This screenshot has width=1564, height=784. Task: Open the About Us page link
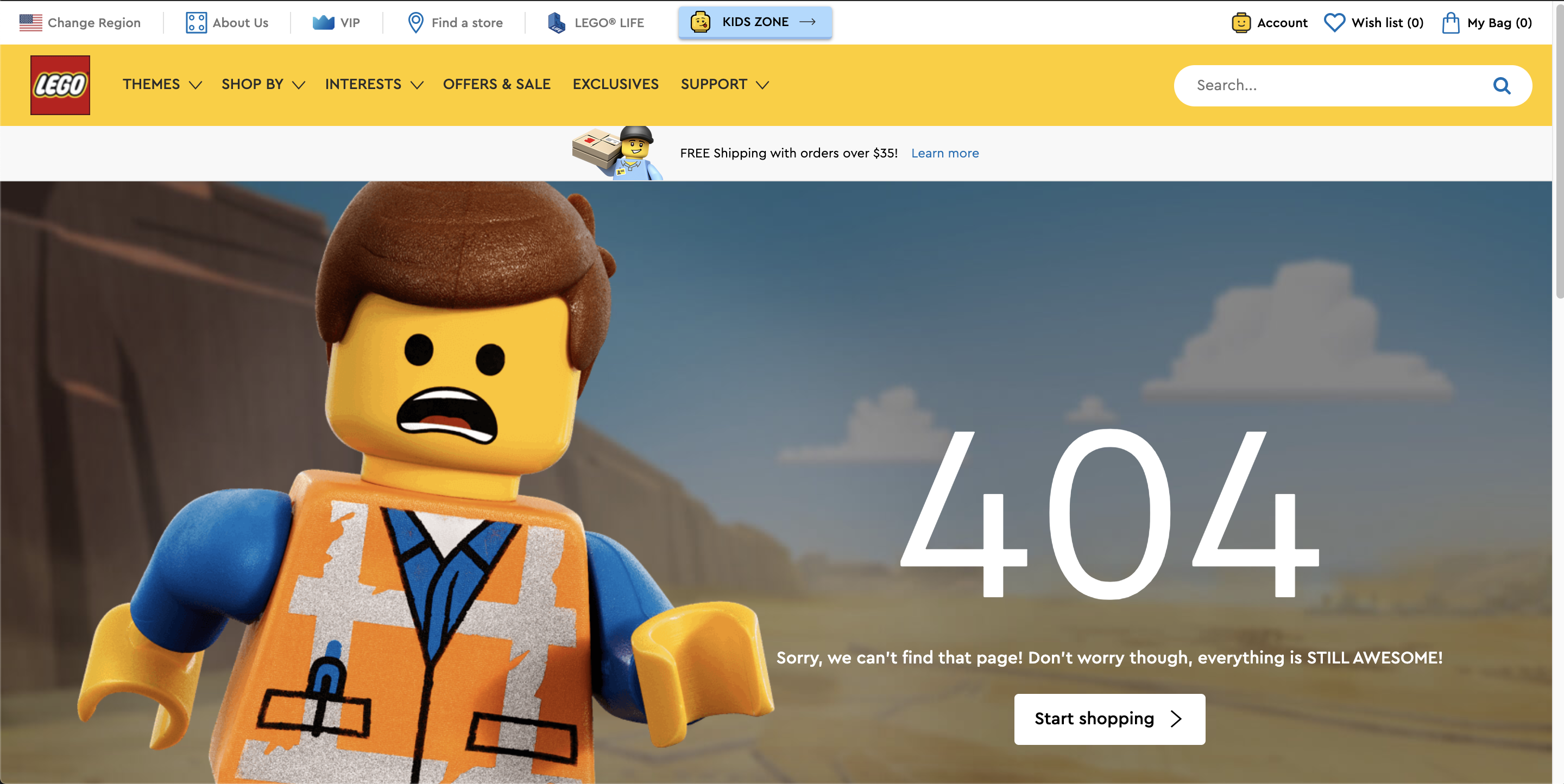coord(227,22)
